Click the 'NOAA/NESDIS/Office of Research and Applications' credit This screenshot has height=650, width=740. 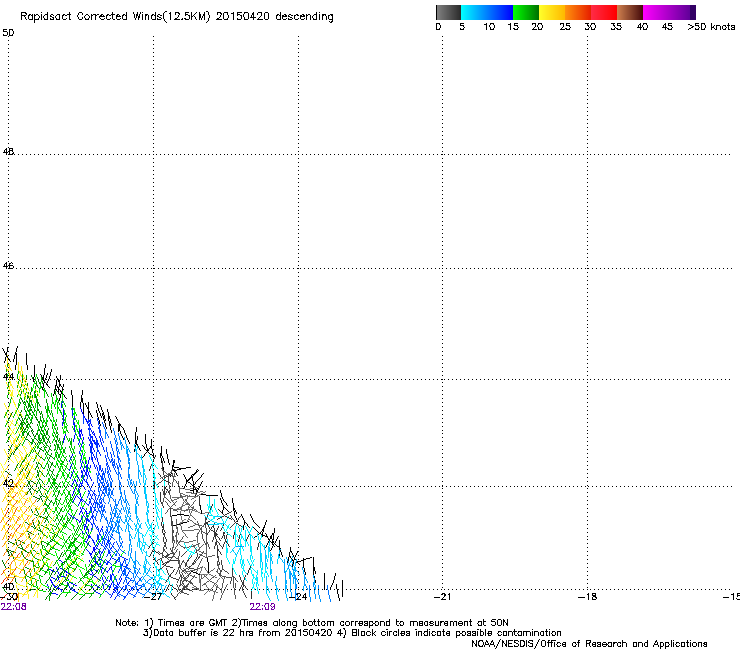[x=589, y=644]
